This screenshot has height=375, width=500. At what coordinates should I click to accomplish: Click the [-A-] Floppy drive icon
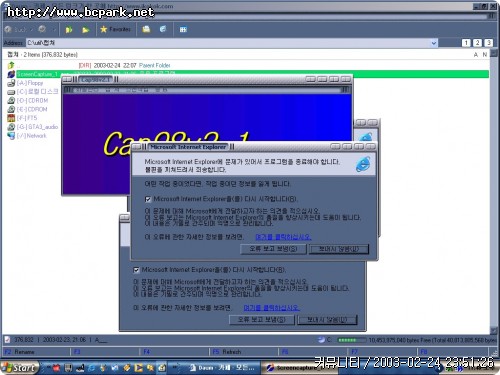click(x=11, y=83)
